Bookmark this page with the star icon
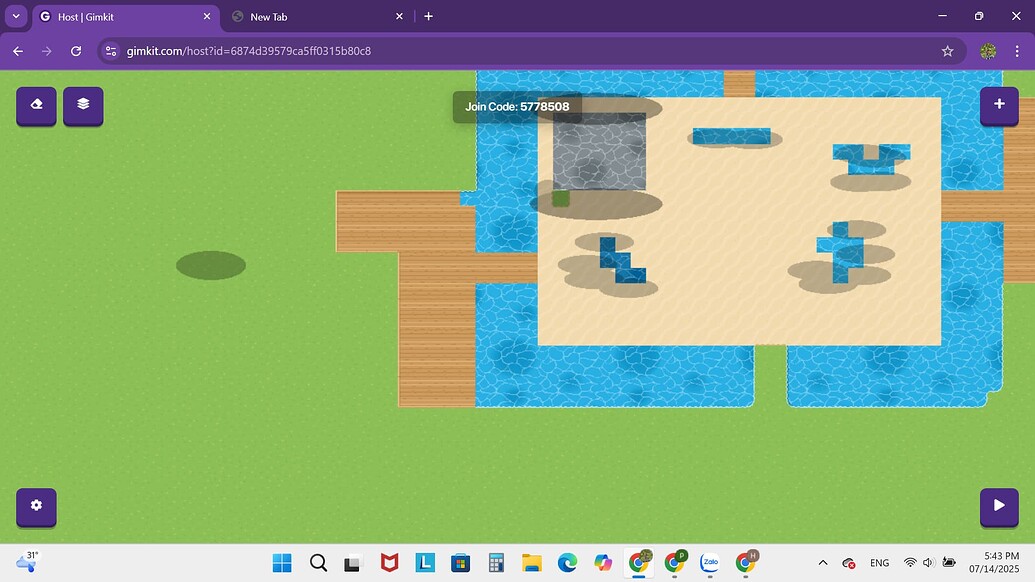This screenshot has width=1035, height=582. pyautogui.click(x=947, y=51)
